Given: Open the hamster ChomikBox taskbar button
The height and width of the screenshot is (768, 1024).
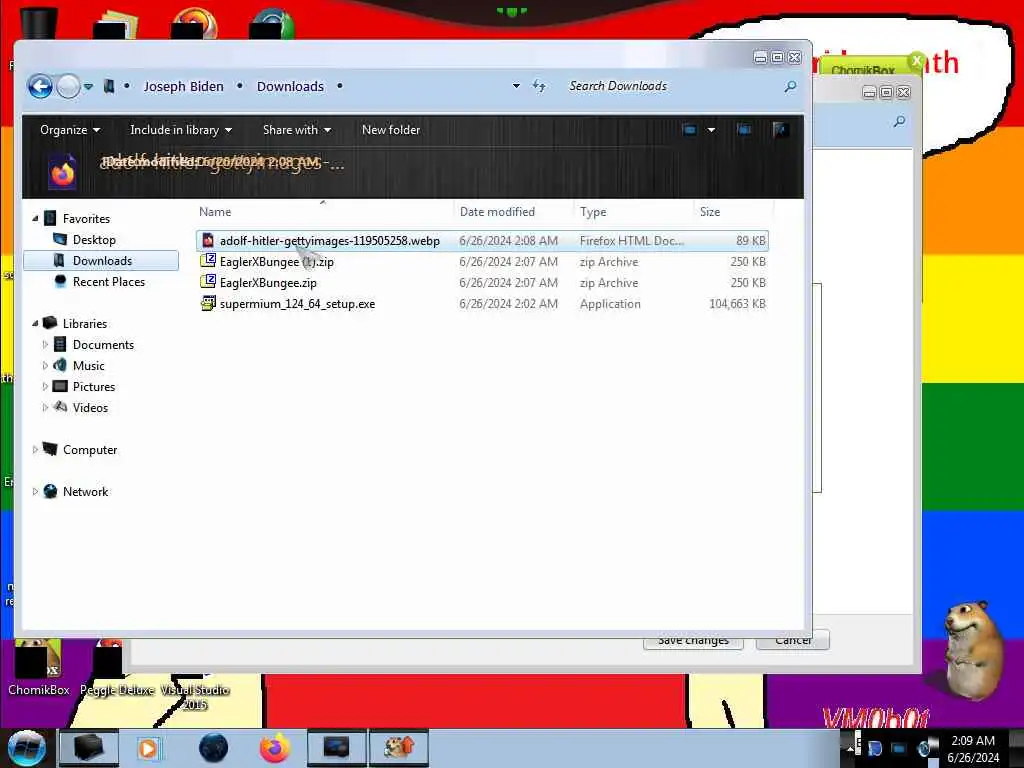Looking at the screenshot, I should (x=399, y=748).
